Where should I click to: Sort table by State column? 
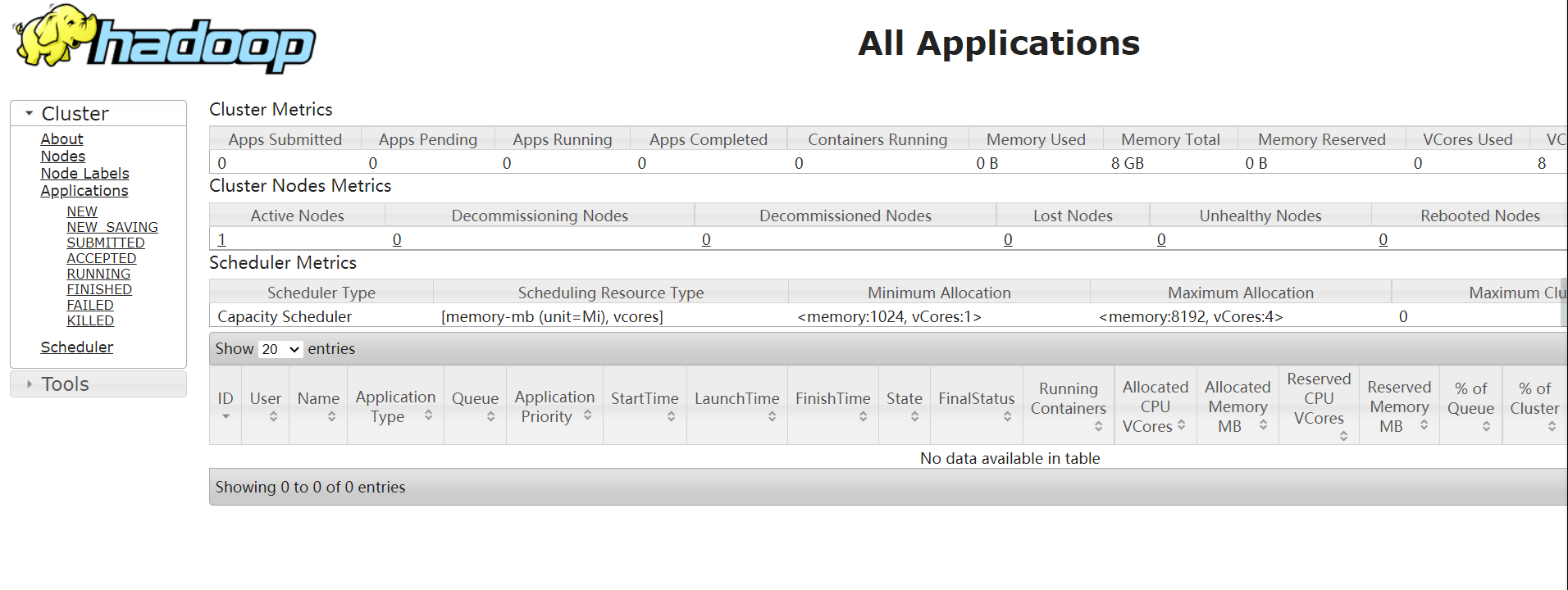coord(905,406)
